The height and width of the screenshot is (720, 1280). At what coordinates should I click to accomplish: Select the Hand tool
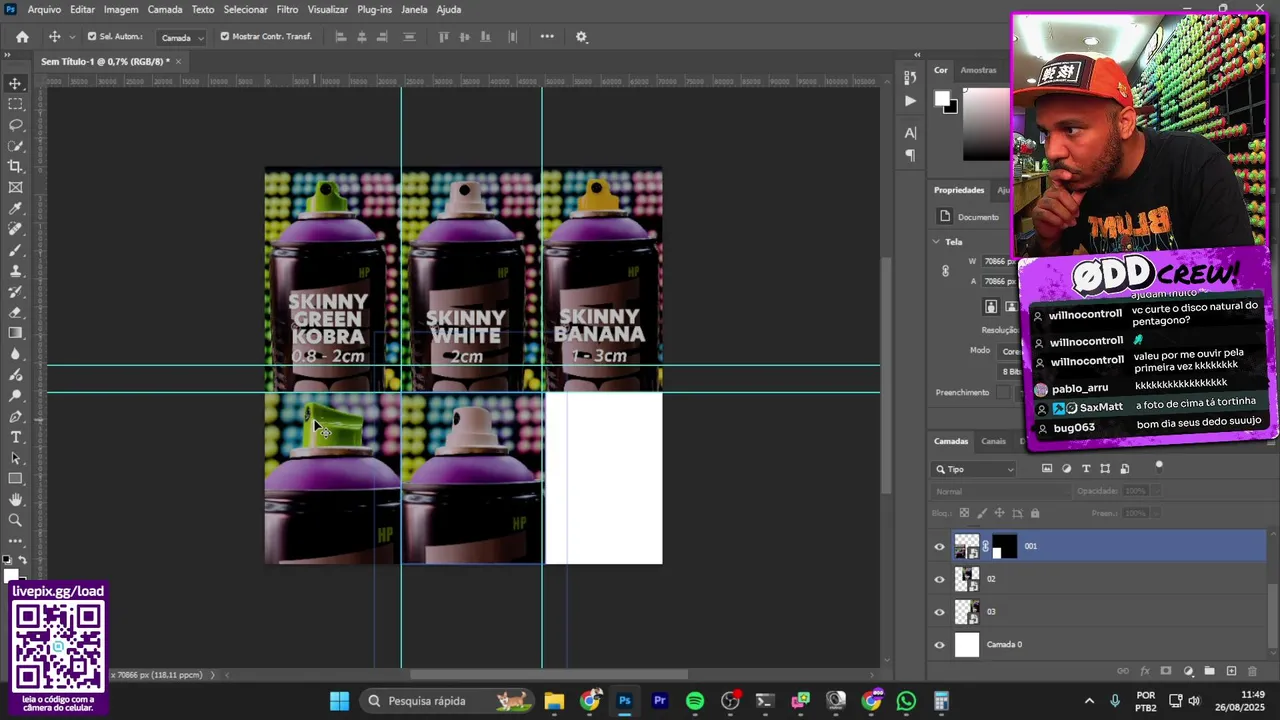click(x=15, y=499)
